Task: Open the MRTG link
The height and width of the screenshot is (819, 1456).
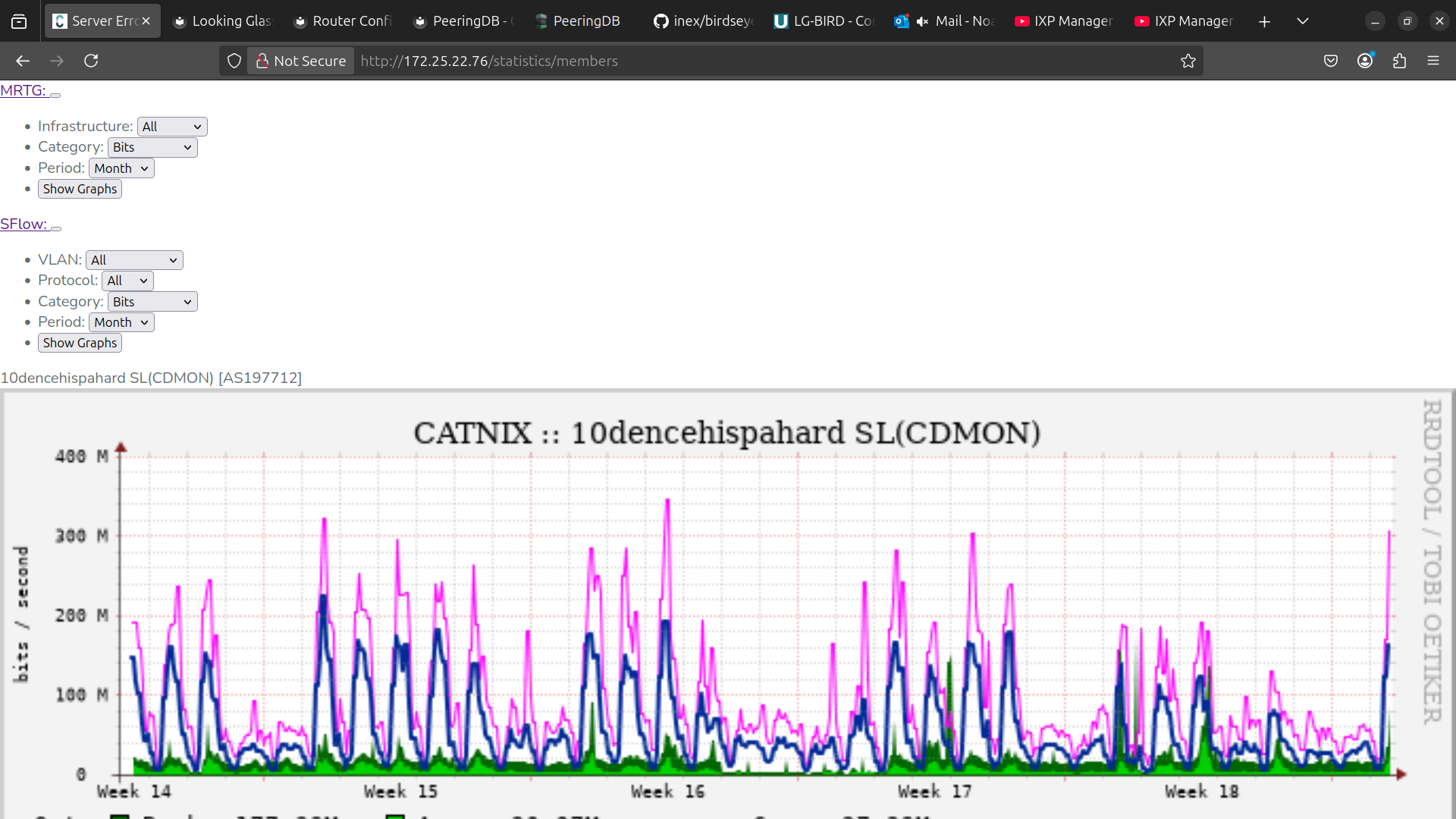Action: coord(23,90)
